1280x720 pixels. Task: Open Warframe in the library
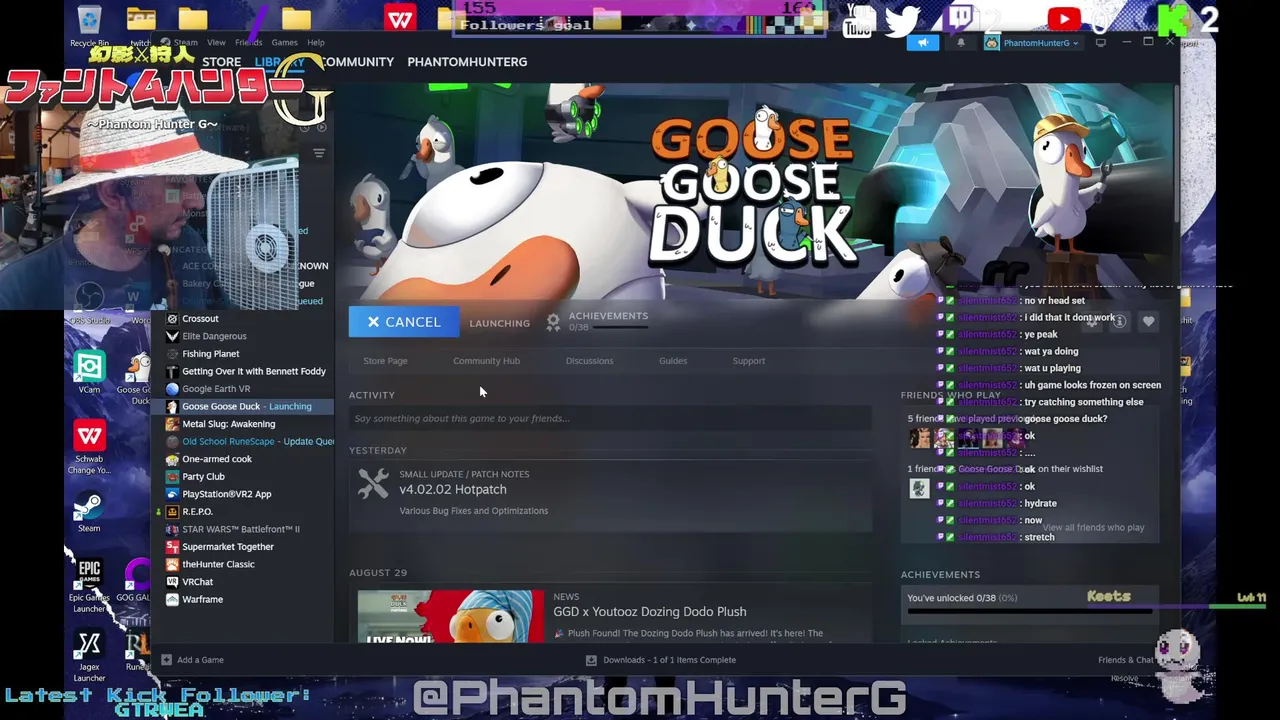[x=202, y=599]
